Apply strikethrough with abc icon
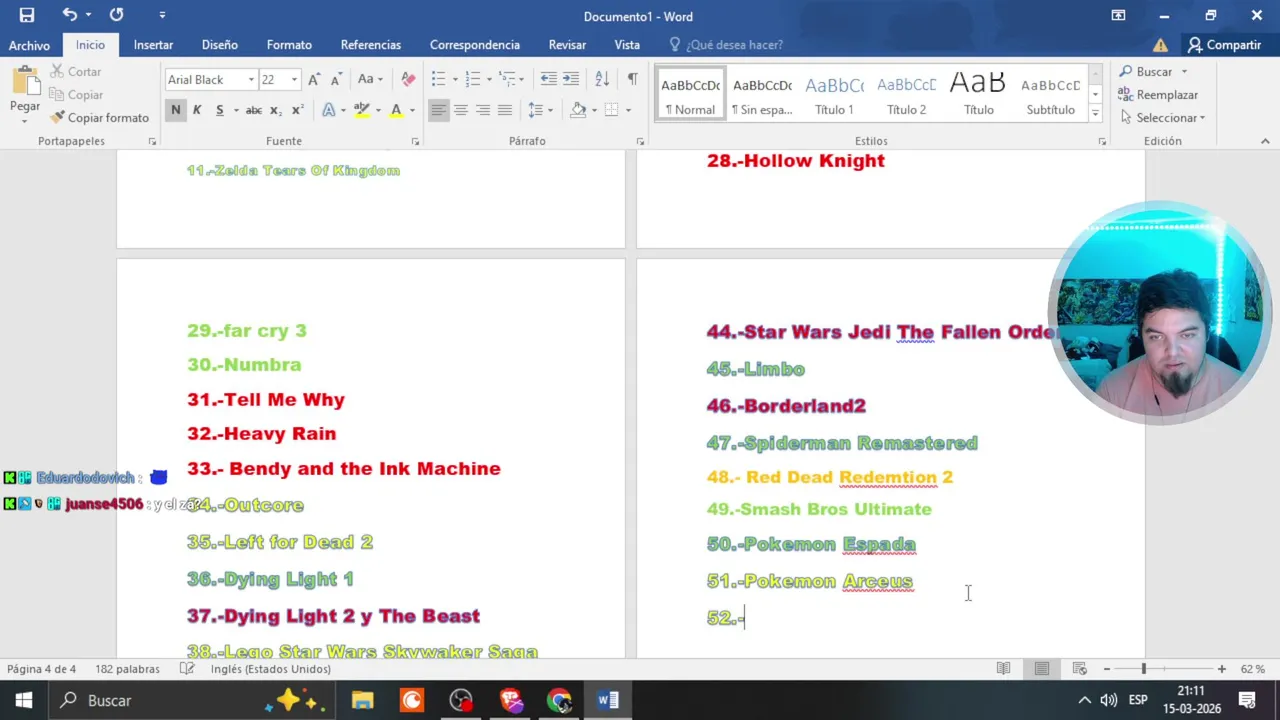The height and width of the screenshot is (720, 1280). click(254, 110)
